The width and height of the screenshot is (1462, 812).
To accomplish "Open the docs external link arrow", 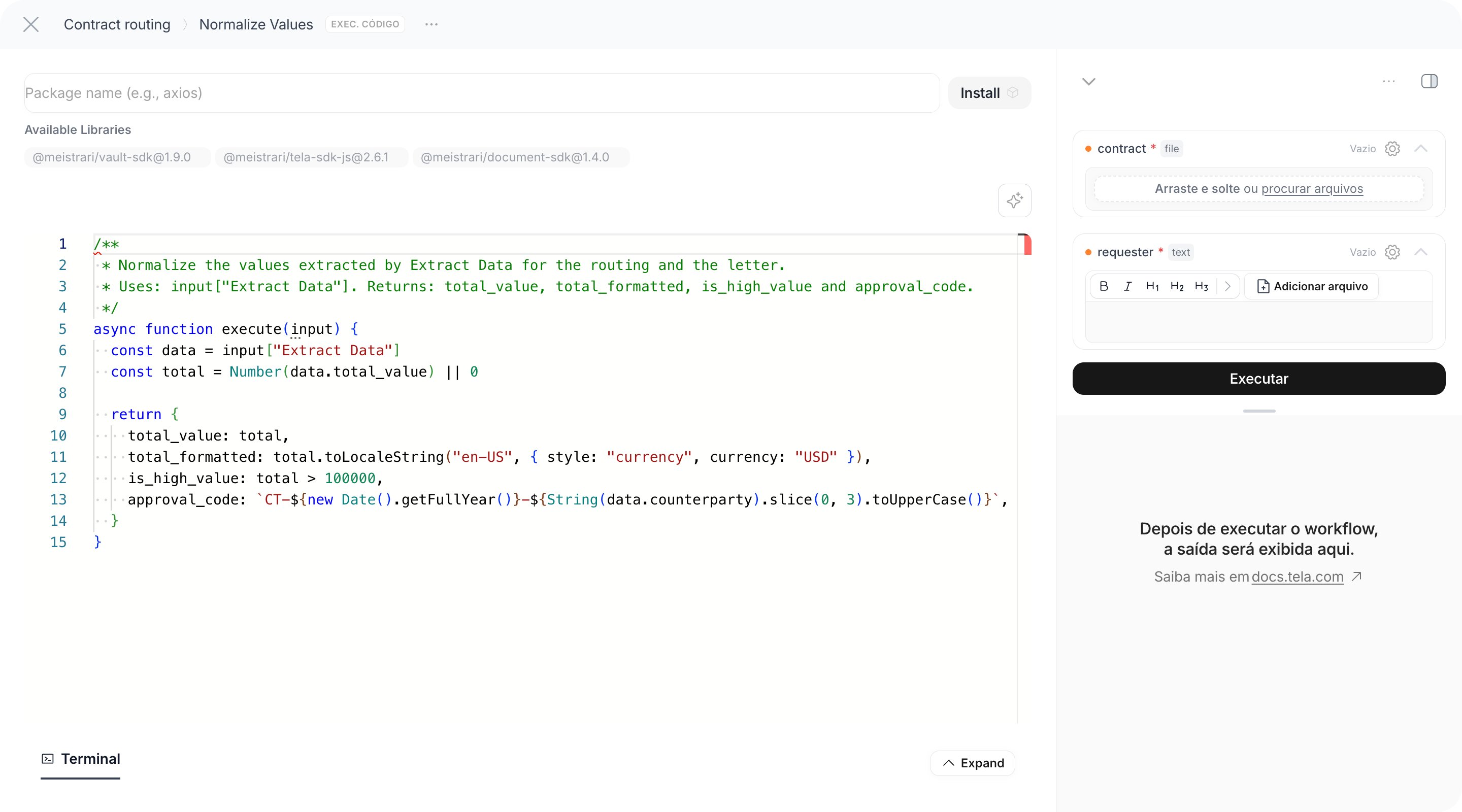I will (1356, 577).
